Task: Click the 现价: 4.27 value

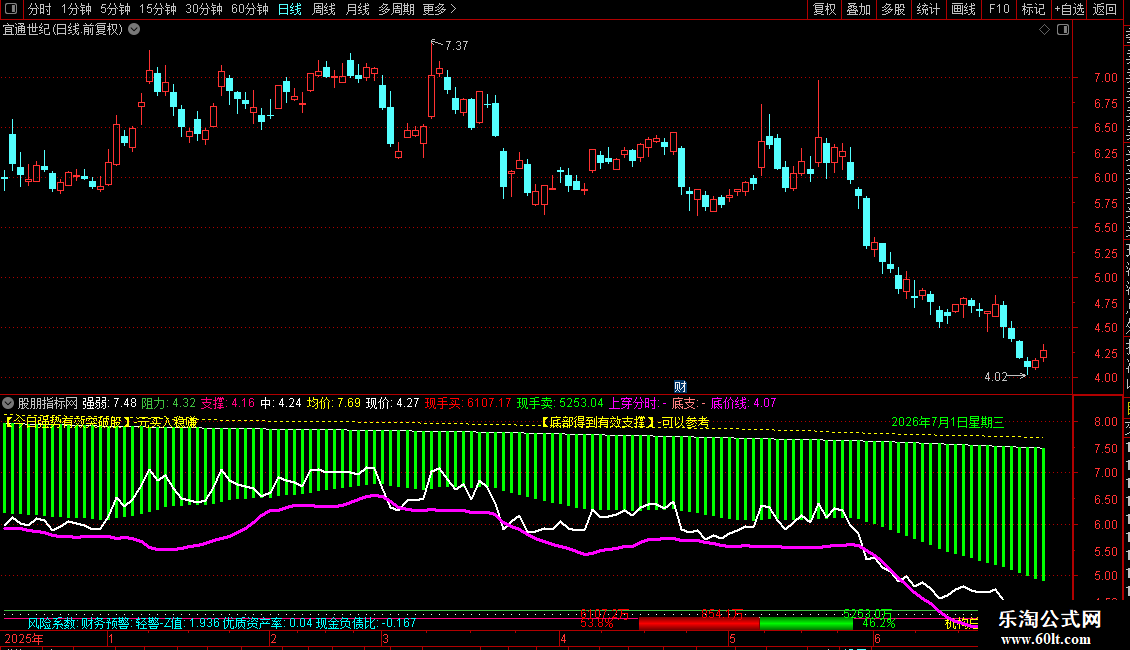Action: [392, 403]
